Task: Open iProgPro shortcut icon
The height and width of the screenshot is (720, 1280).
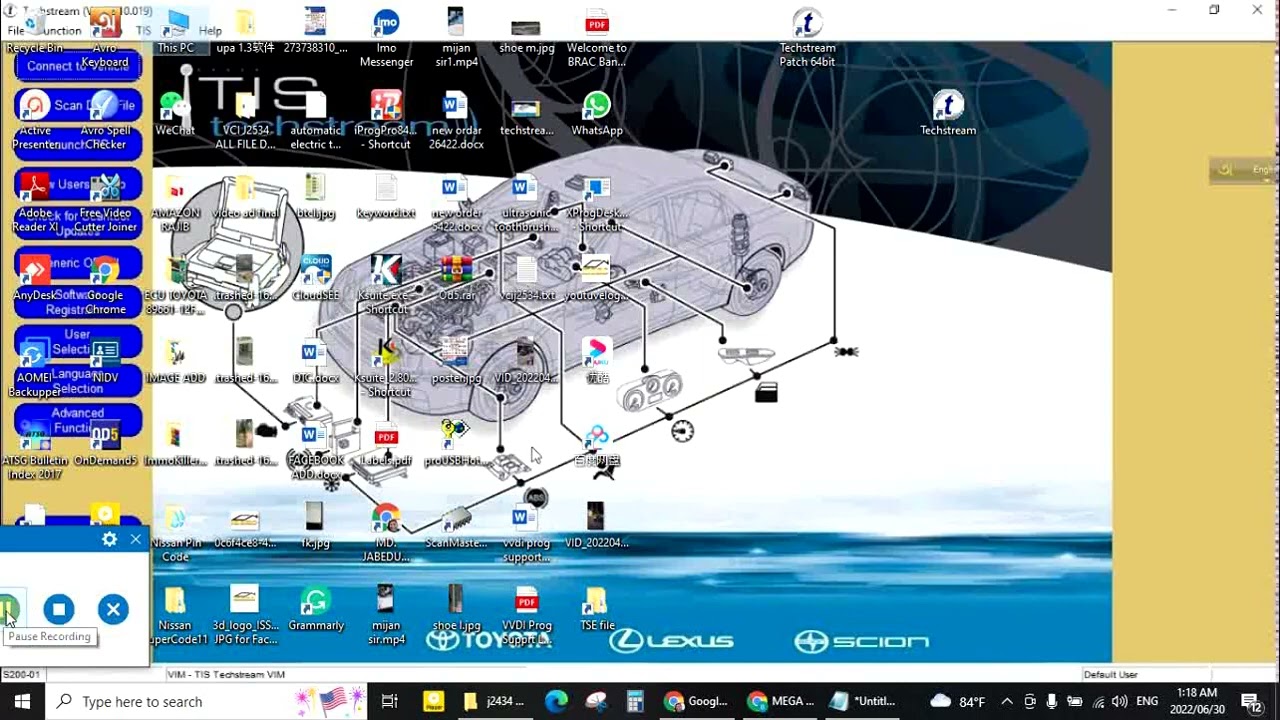Action: pos(386,120)
